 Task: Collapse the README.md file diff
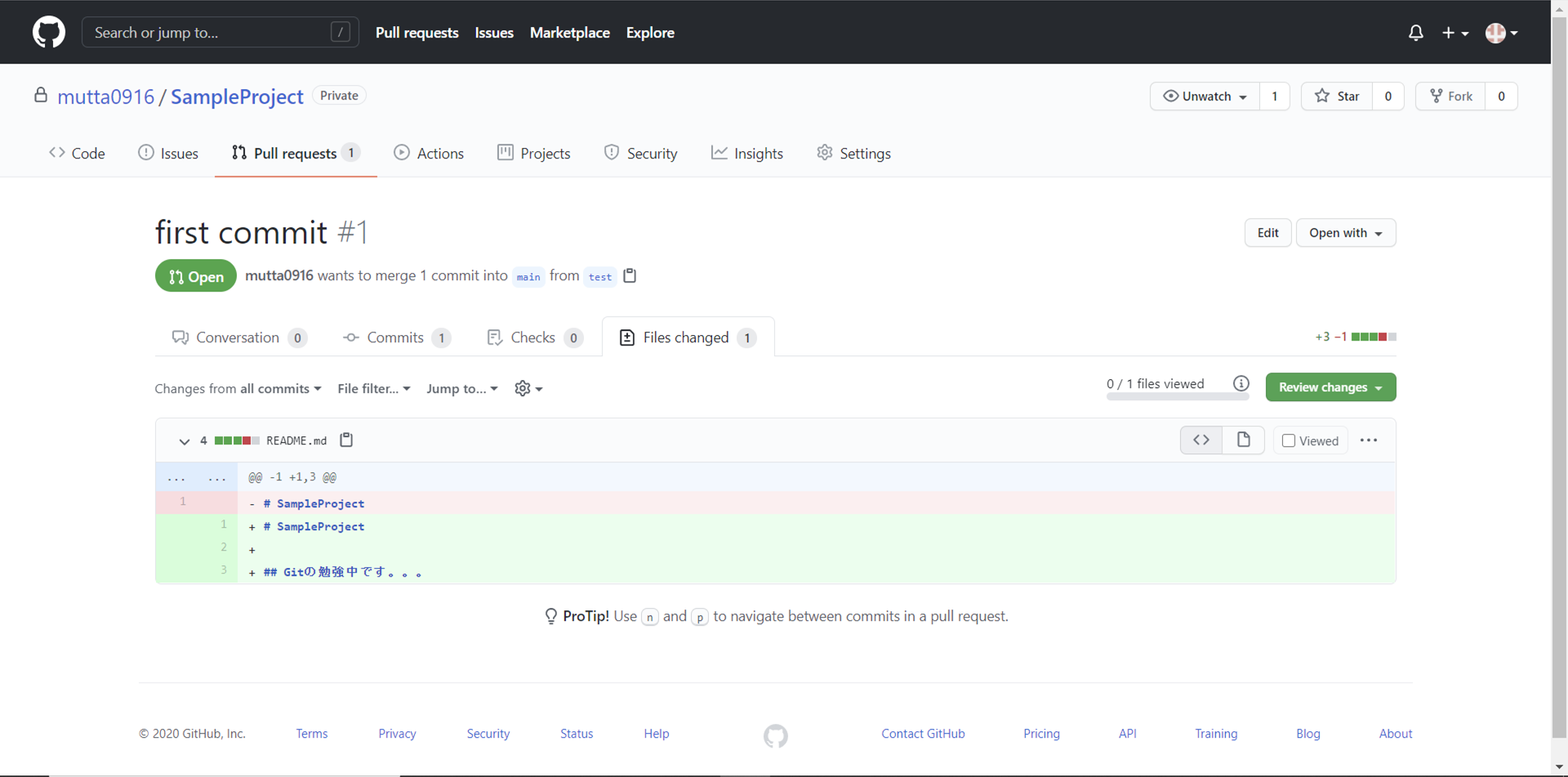coord(185,441)
